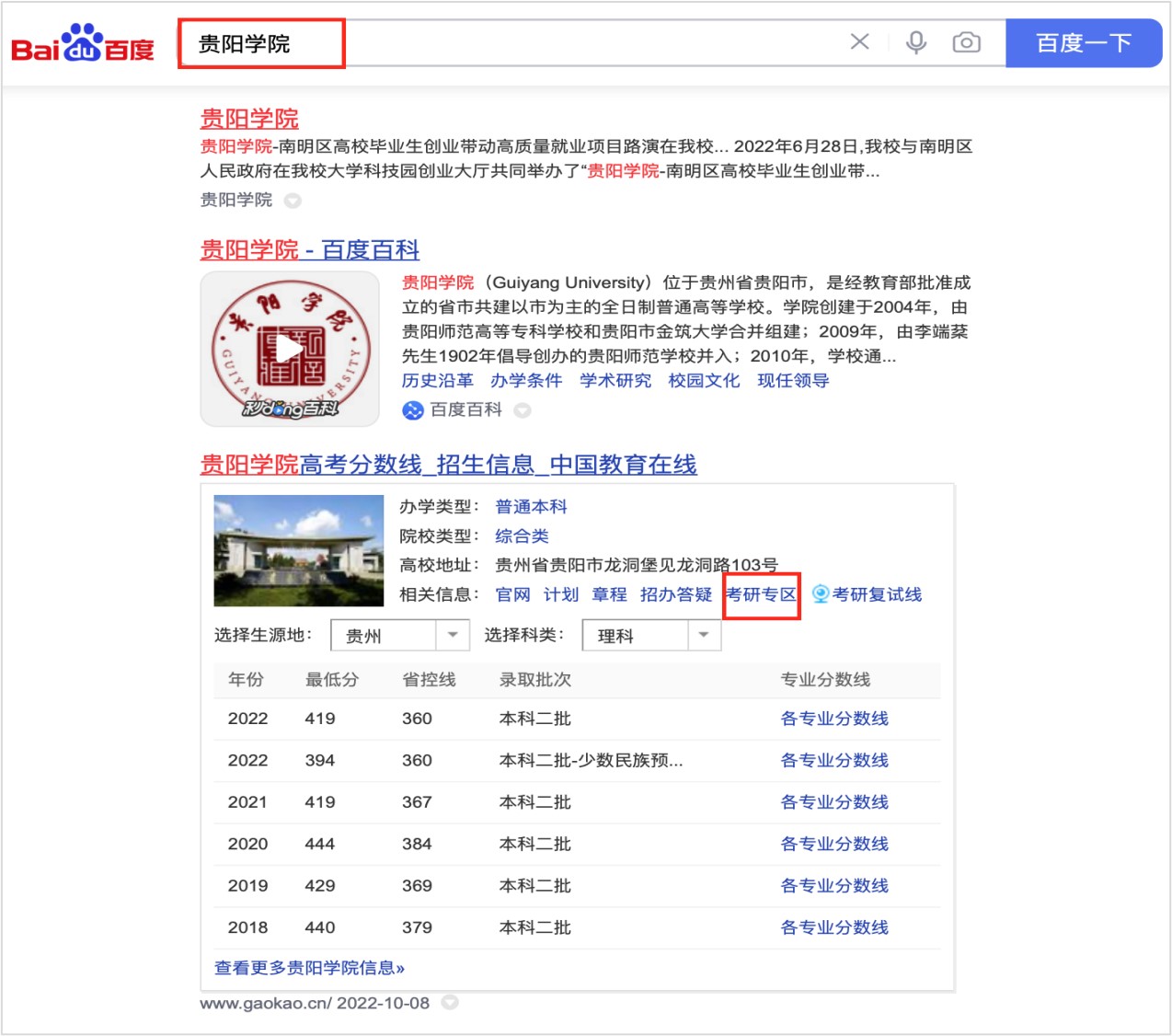Open the 理科 subject category dropdown
This screenshot has width=1172, height=1036.
point(652,635)
